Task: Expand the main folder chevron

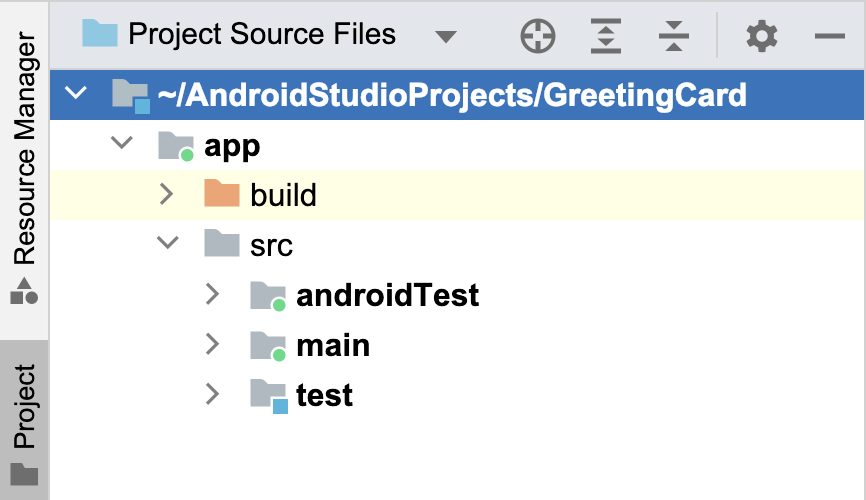Action: point(212,345)
